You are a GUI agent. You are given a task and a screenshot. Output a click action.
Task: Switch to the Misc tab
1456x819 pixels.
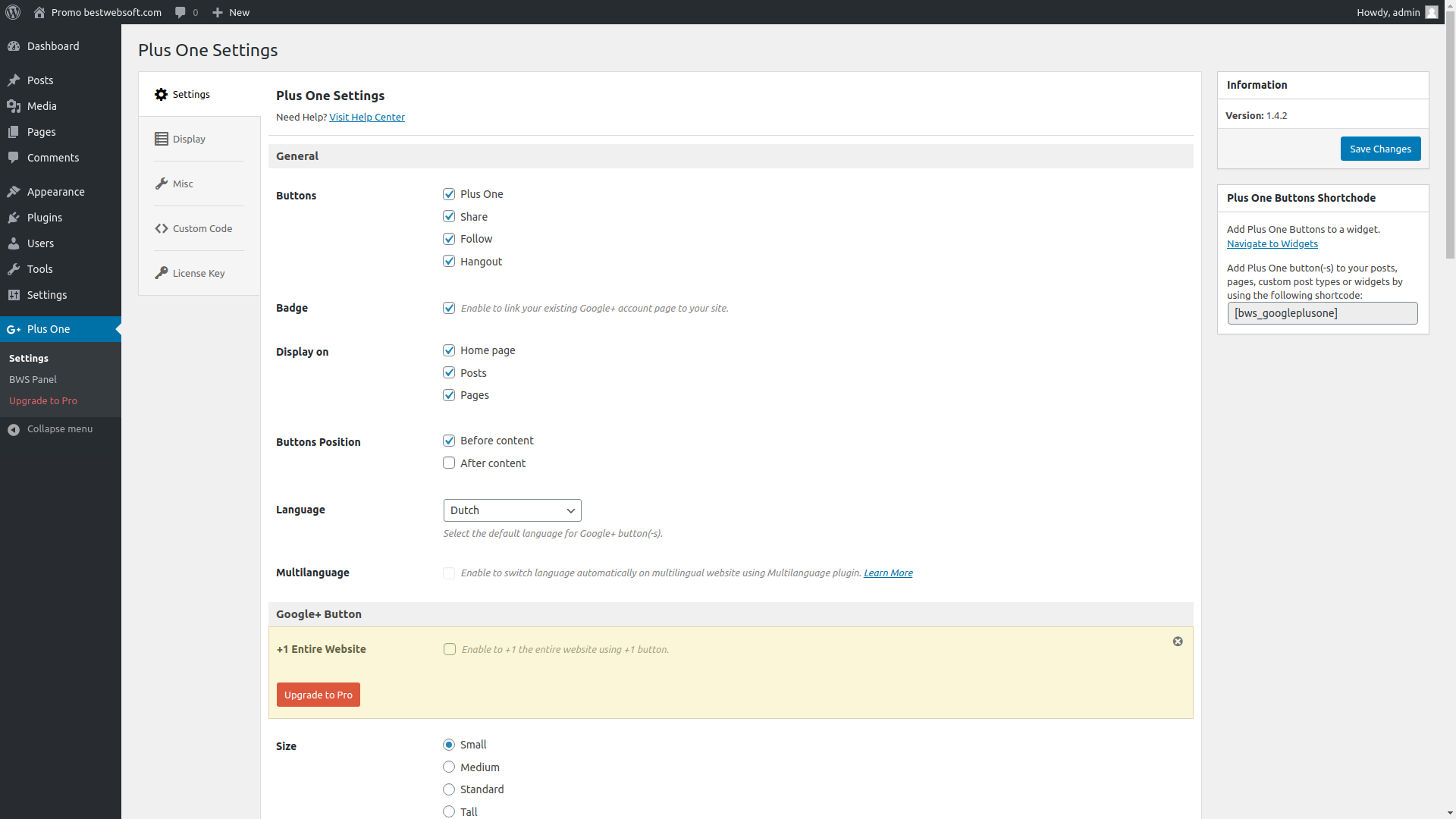click(199, 184)
